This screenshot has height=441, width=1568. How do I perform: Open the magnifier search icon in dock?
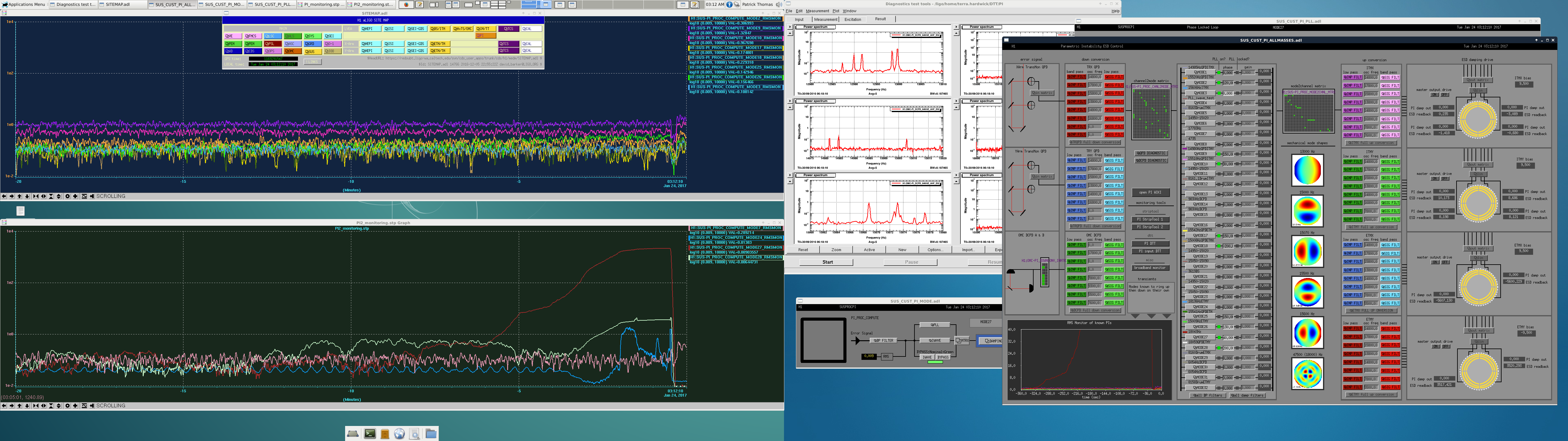[x=415, y=434]
